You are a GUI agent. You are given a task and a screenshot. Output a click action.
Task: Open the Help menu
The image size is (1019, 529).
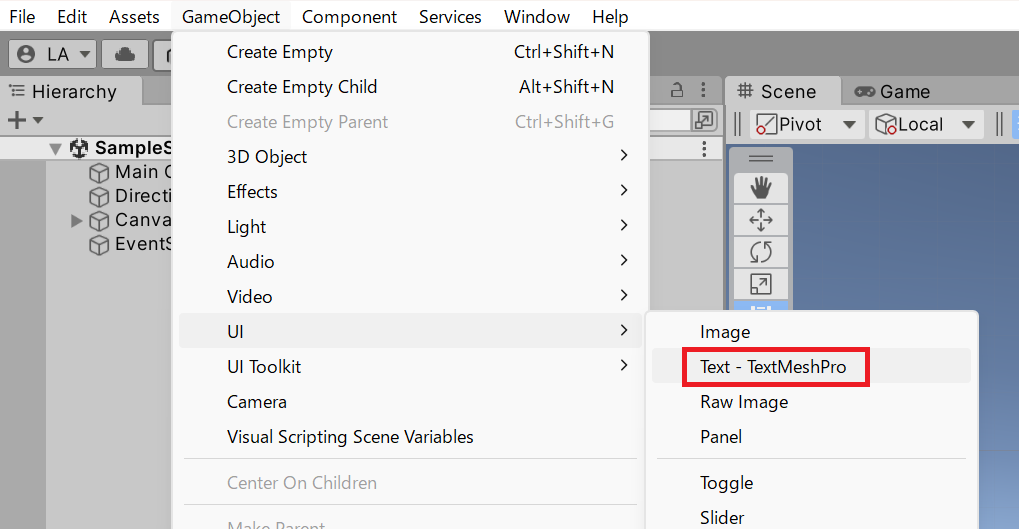(x=610, y=16)
